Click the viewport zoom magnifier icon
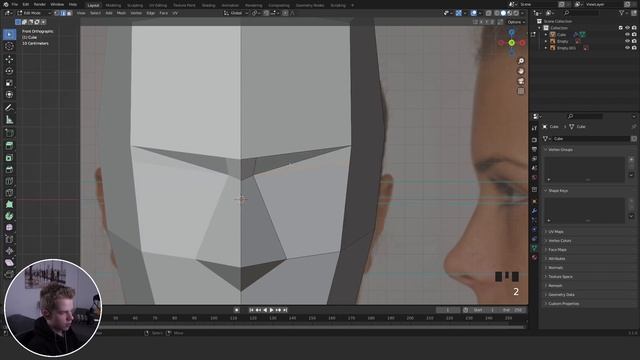This screenshot has height=360, width=640. coord(521,61)
